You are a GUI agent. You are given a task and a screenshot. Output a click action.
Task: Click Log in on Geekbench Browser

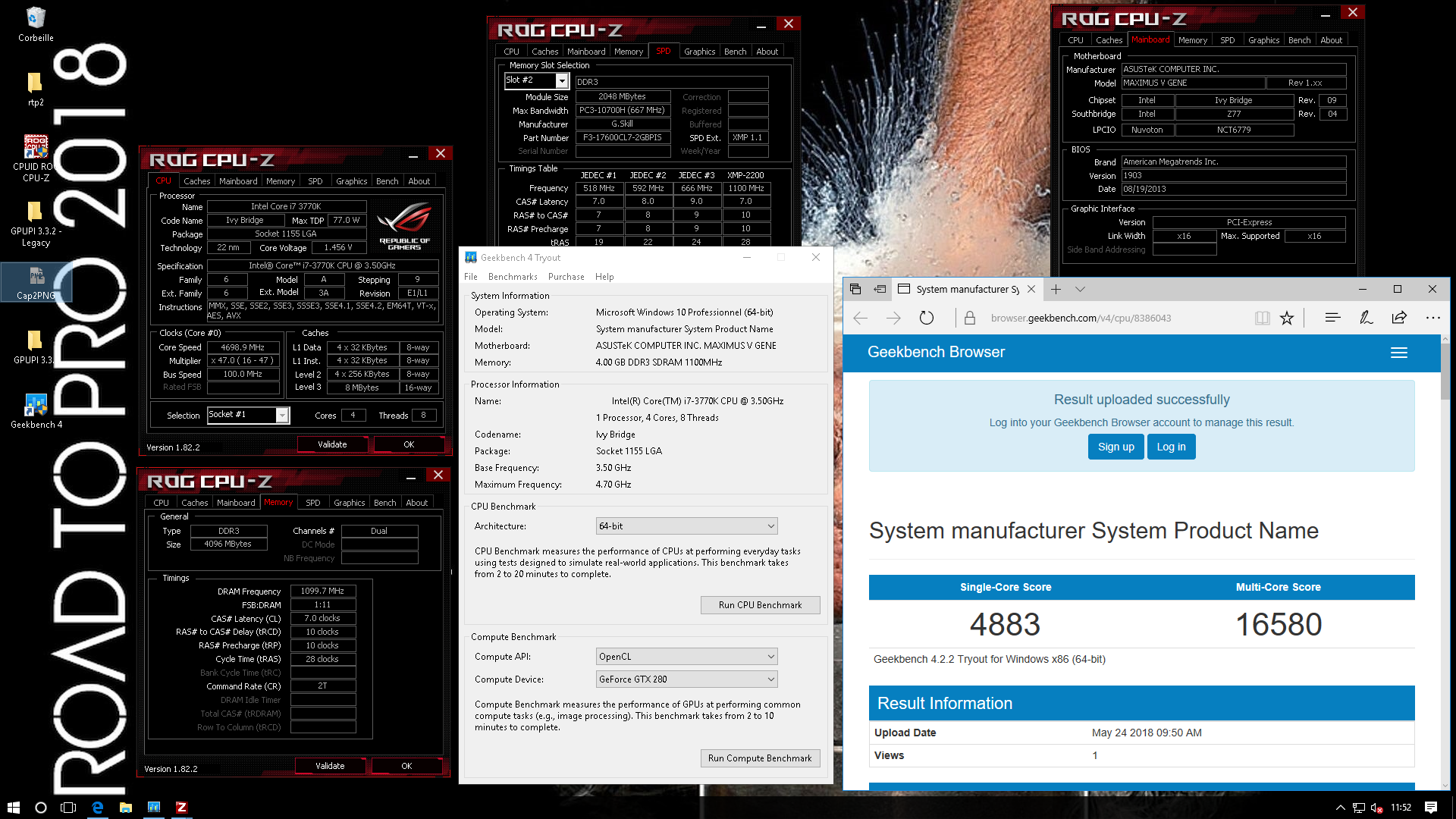[x=1171, y=447]
